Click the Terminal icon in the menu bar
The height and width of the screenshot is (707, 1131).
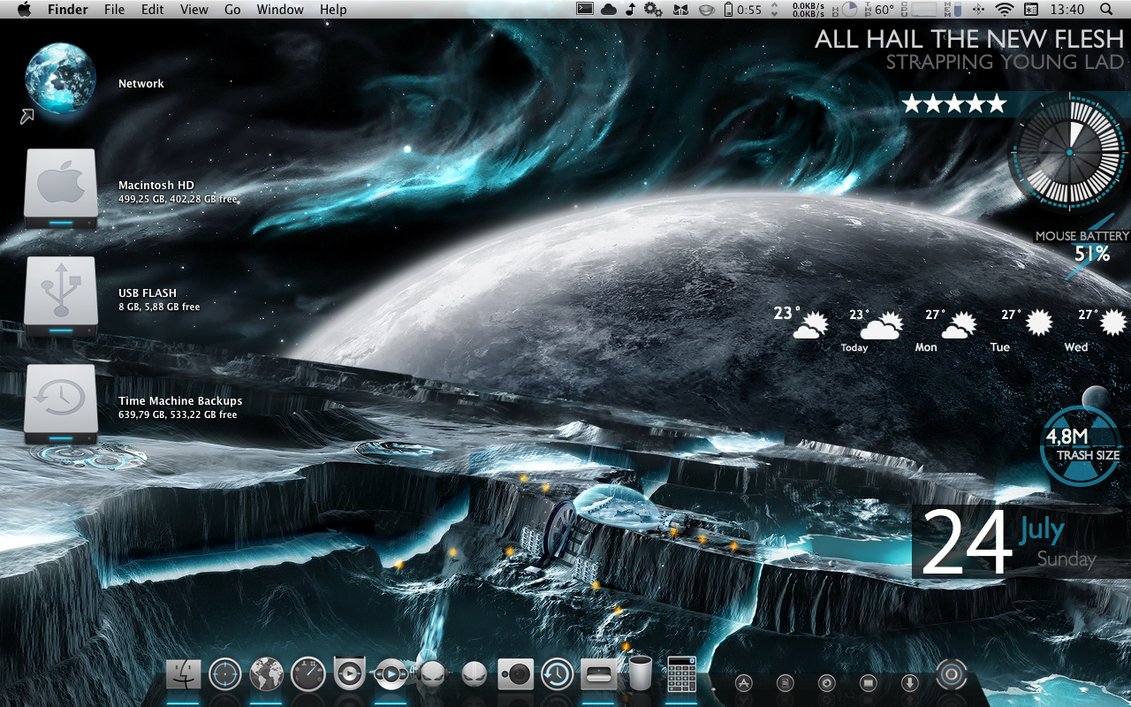(583, 9)
